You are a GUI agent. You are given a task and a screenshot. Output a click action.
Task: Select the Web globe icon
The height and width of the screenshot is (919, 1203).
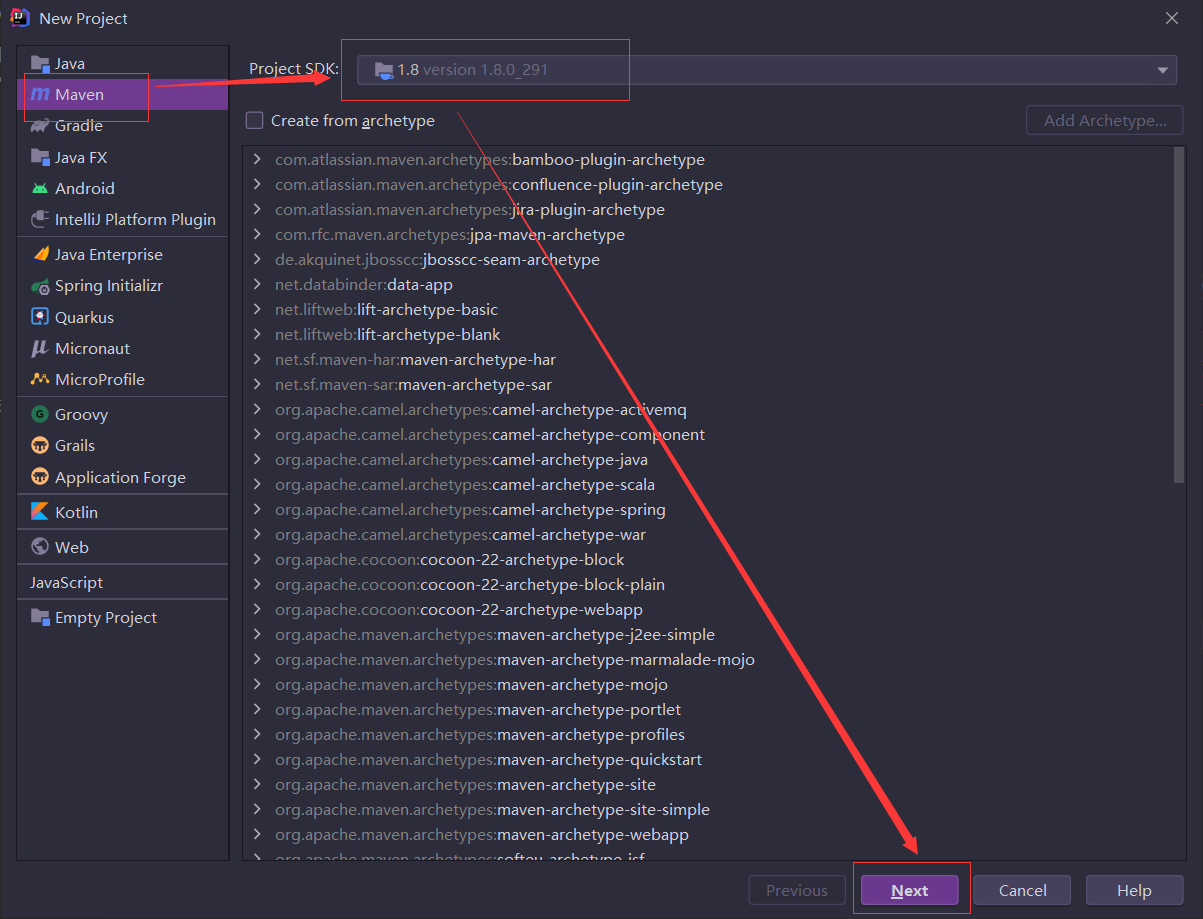point(40,547)
